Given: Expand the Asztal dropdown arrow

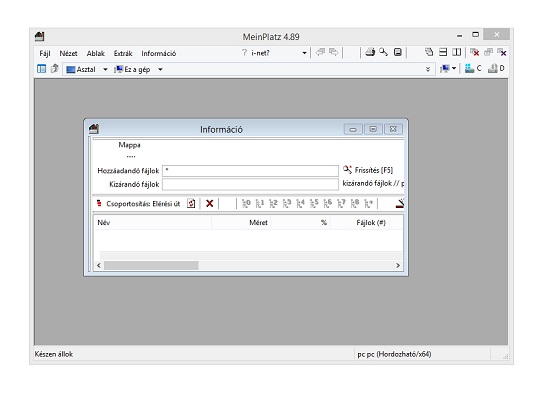Looking at the screenshot, I should click(105, 69).
